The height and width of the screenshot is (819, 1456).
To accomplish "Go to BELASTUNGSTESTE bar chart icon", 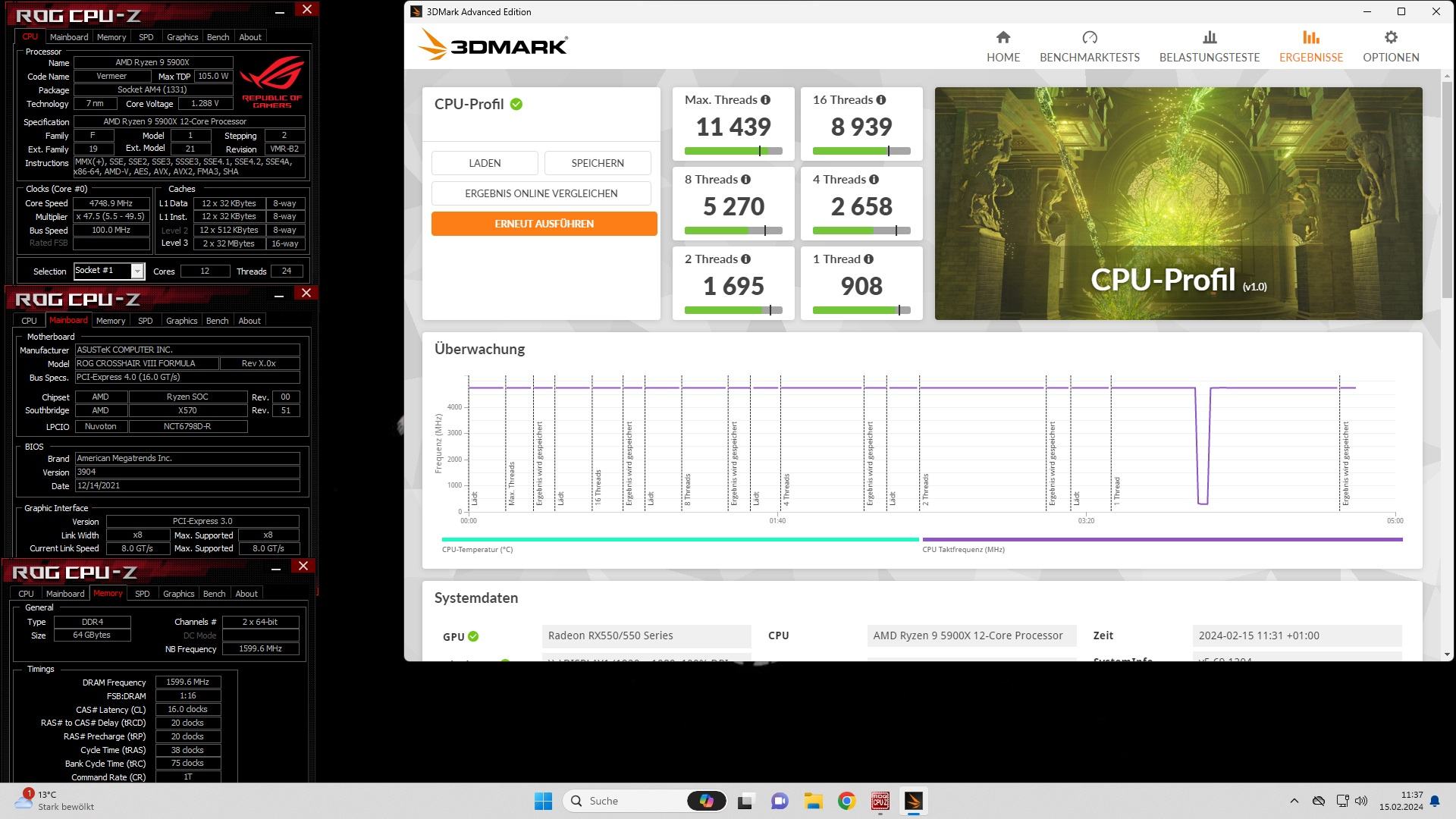I will [x=1210, y=38].
